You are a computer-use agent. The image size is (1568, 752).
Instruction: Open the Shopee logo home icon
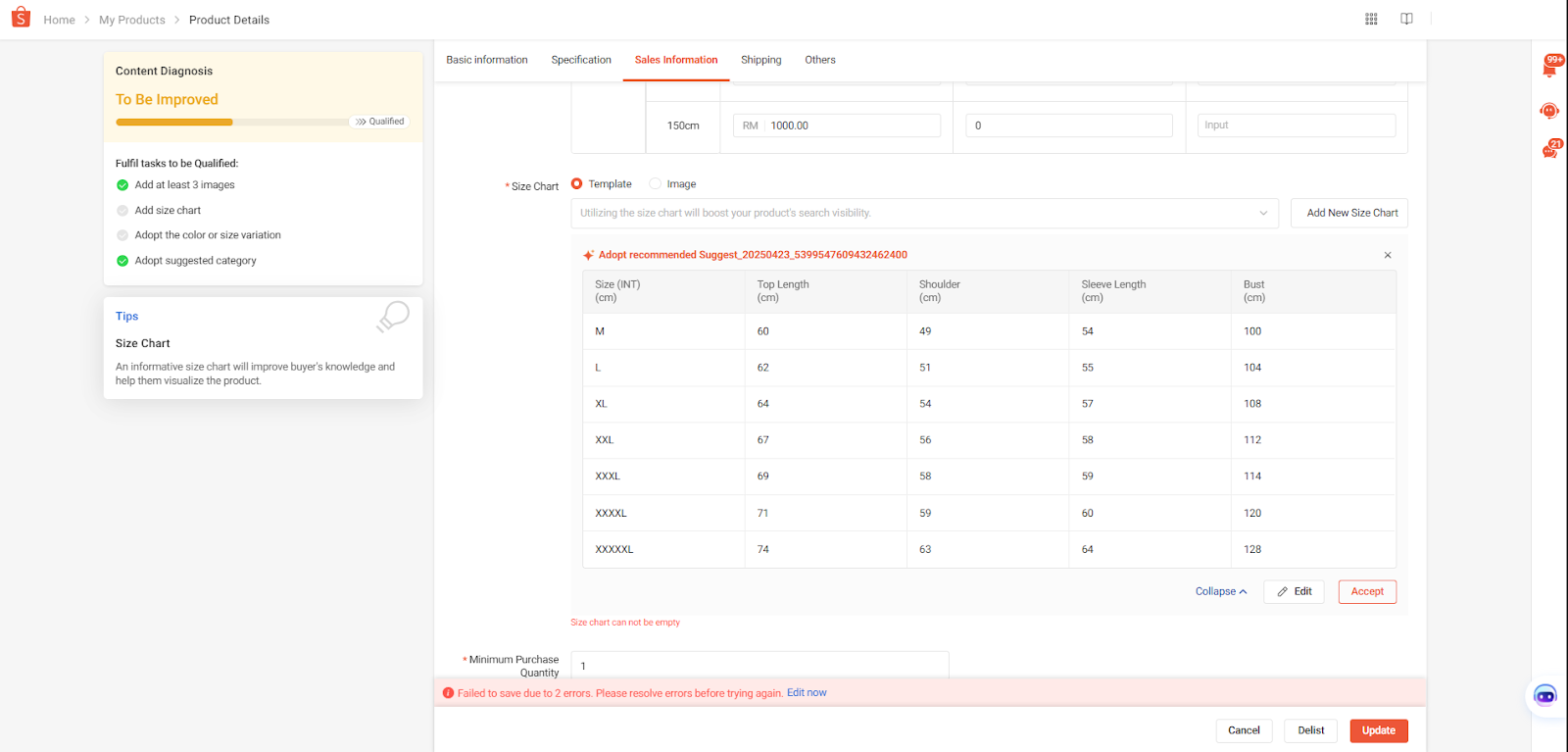21,18
